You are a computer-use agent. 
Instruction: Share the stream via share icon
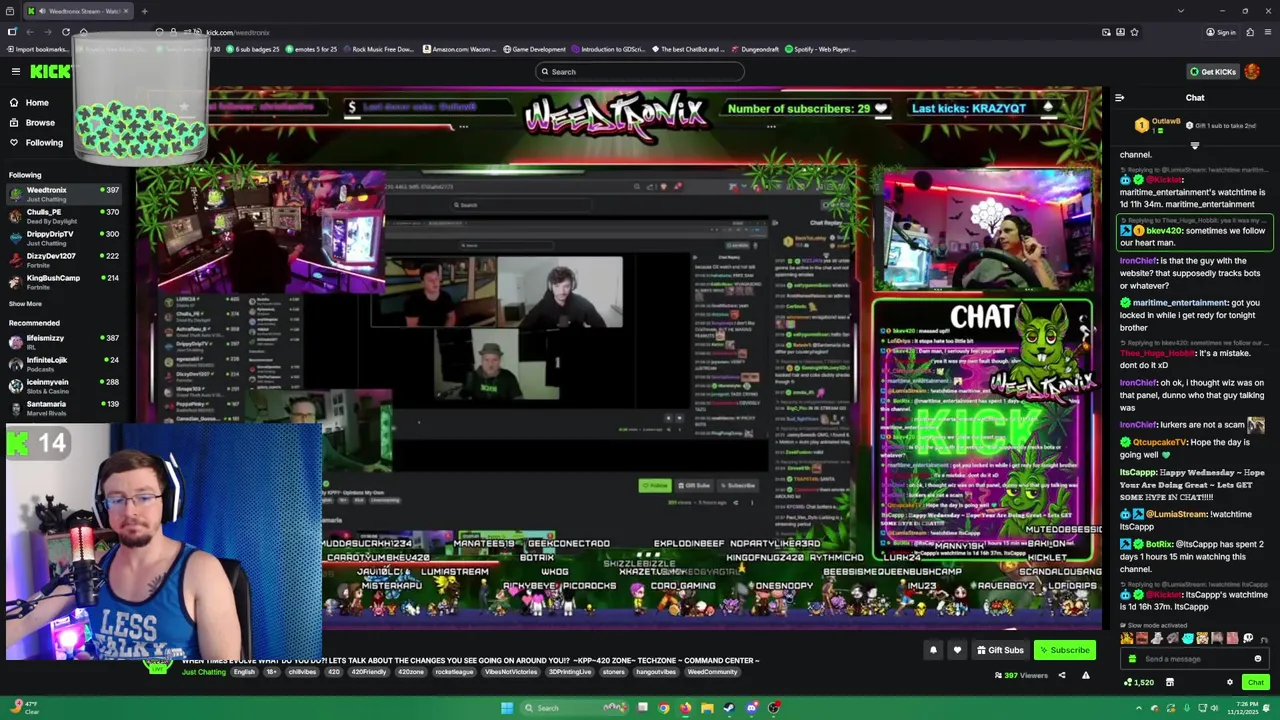[1062, 675]
